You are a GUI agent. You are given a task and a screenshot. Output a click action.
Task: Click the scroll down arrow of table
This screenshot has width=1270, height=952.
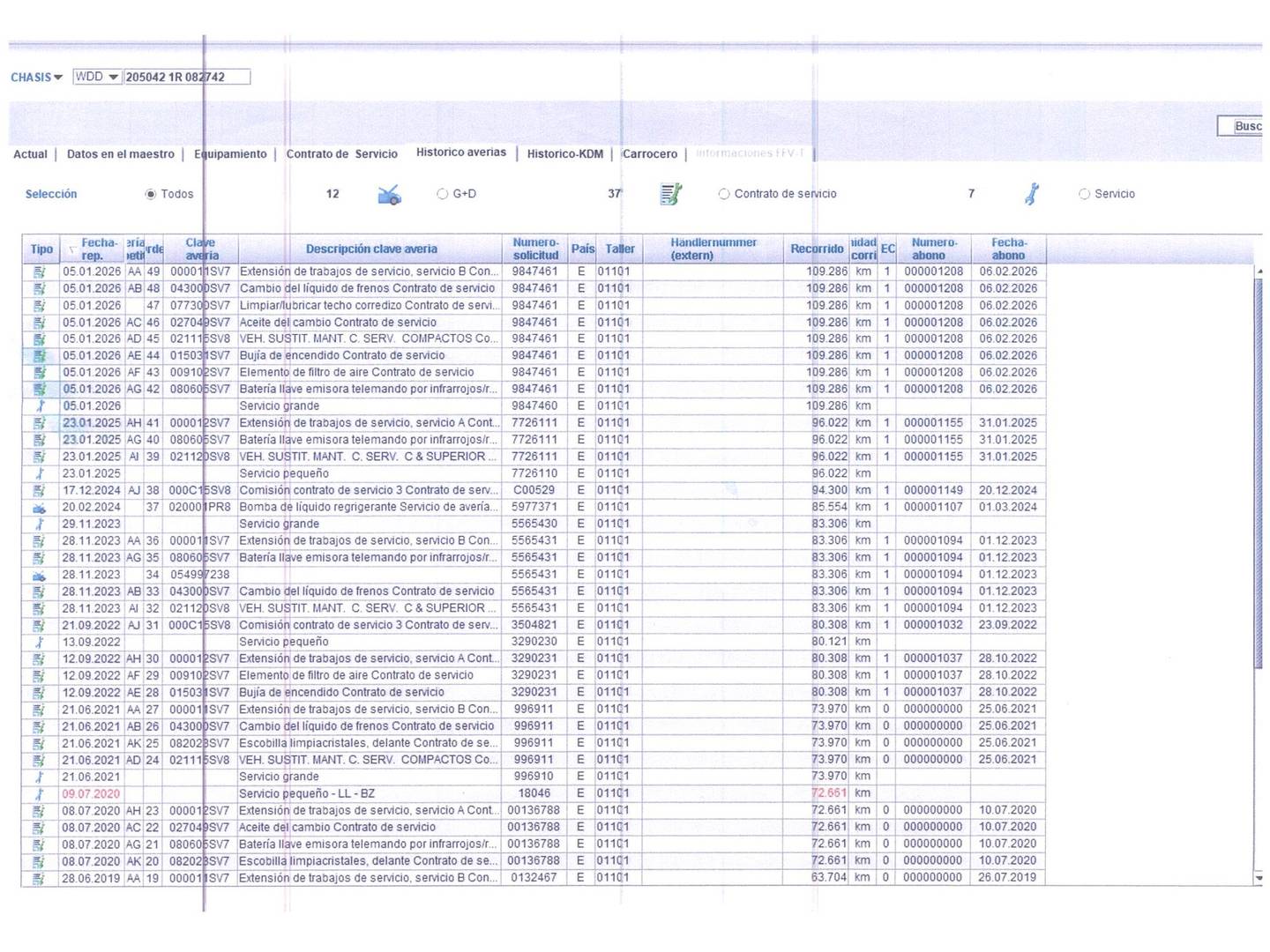[1259, 878]
